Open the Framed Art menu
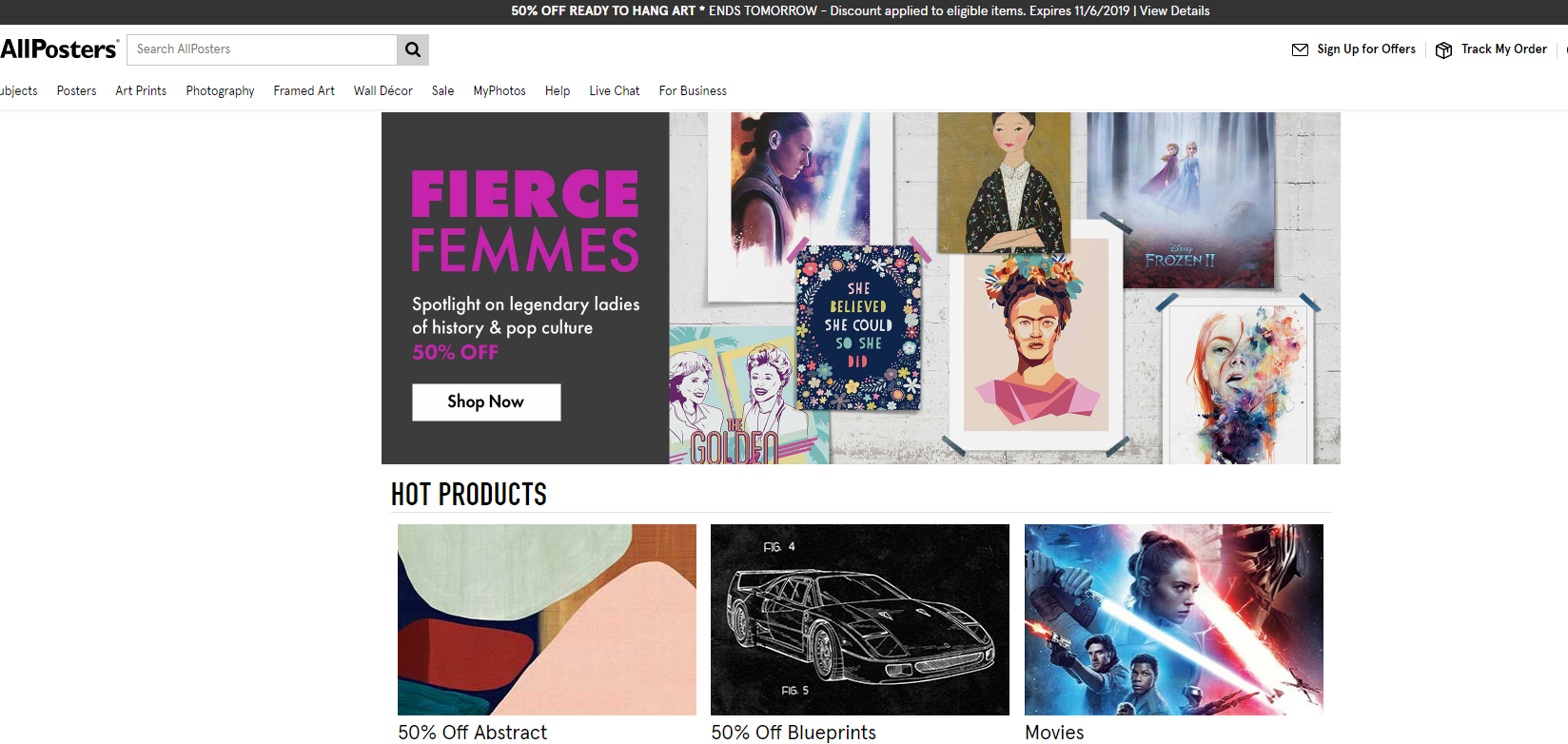 304,91
